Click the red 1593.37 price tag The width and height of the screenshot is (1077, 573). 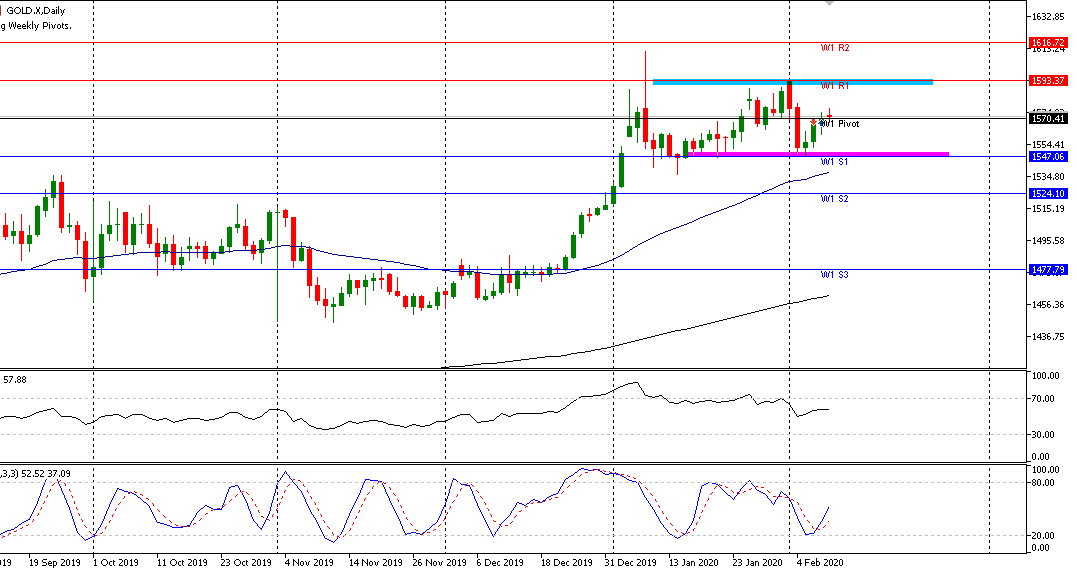pos(1050,80)
